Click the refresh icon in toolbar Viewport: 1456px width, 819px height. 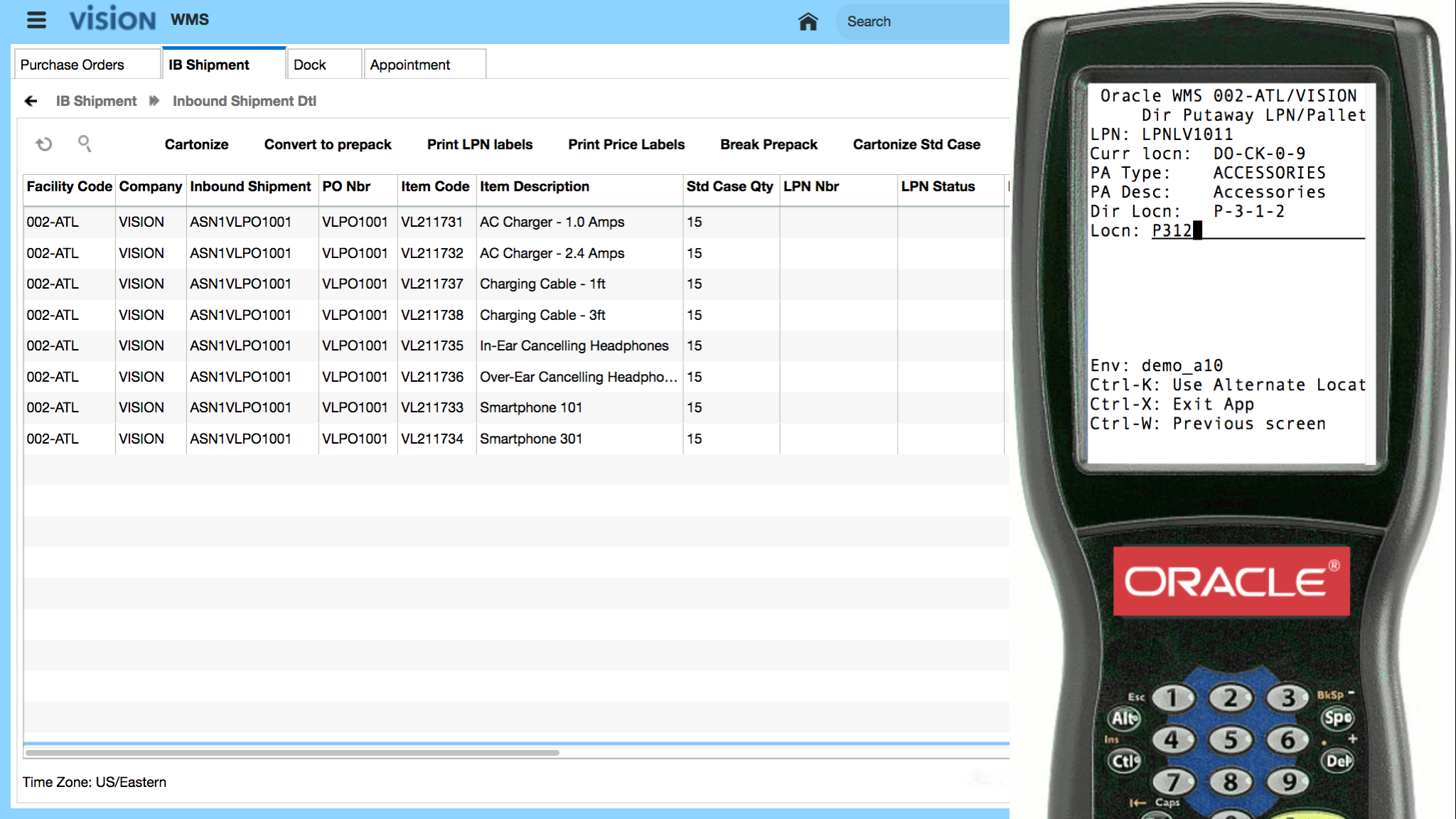tap(44, 144)
